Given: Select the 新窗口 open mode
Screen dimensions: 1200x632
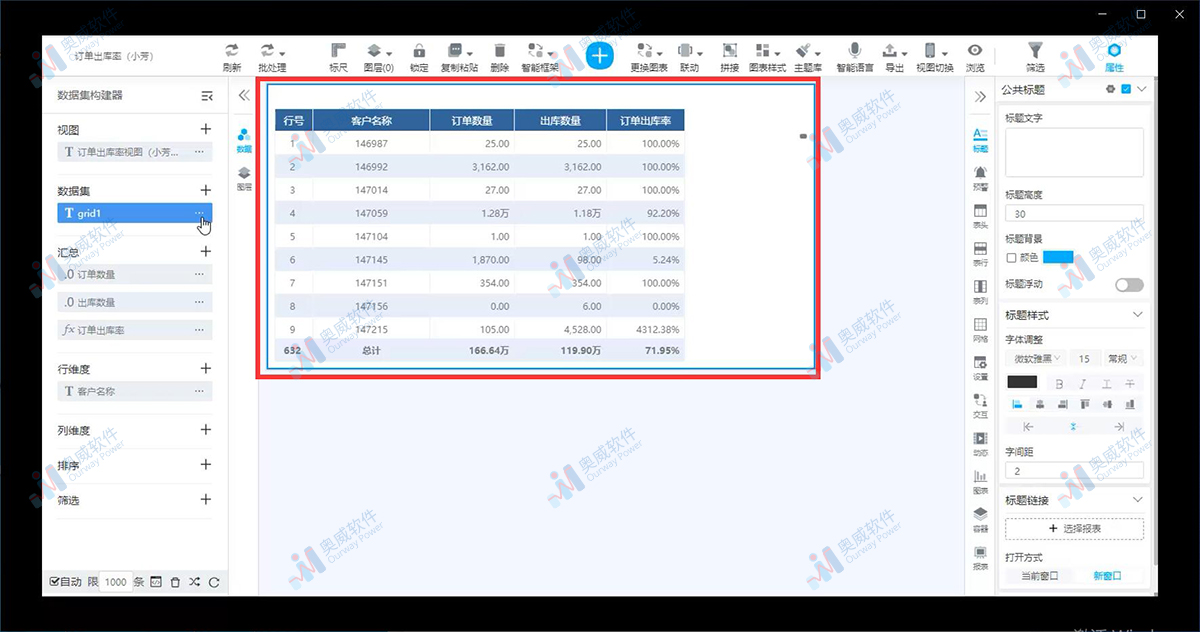Looking at the screenshot, I should pos(1106,576).
